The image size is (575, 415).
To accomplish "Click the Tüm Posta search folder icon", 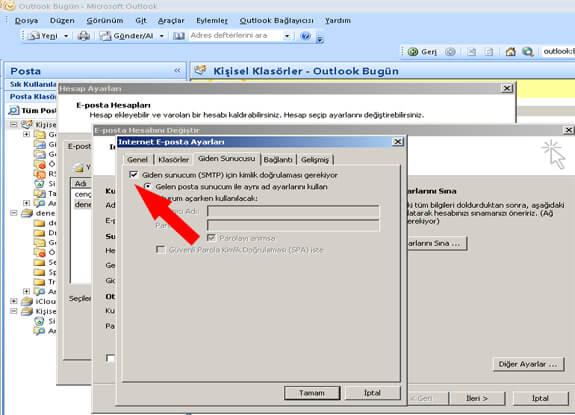I will pyautogui.click(x=14, y=110).
